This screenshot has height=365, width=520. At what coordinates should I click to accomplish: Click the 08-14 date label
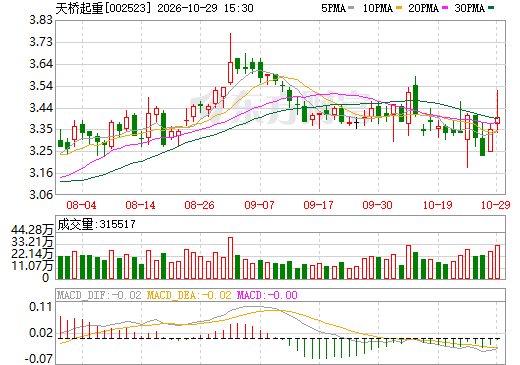click(140, 205)
